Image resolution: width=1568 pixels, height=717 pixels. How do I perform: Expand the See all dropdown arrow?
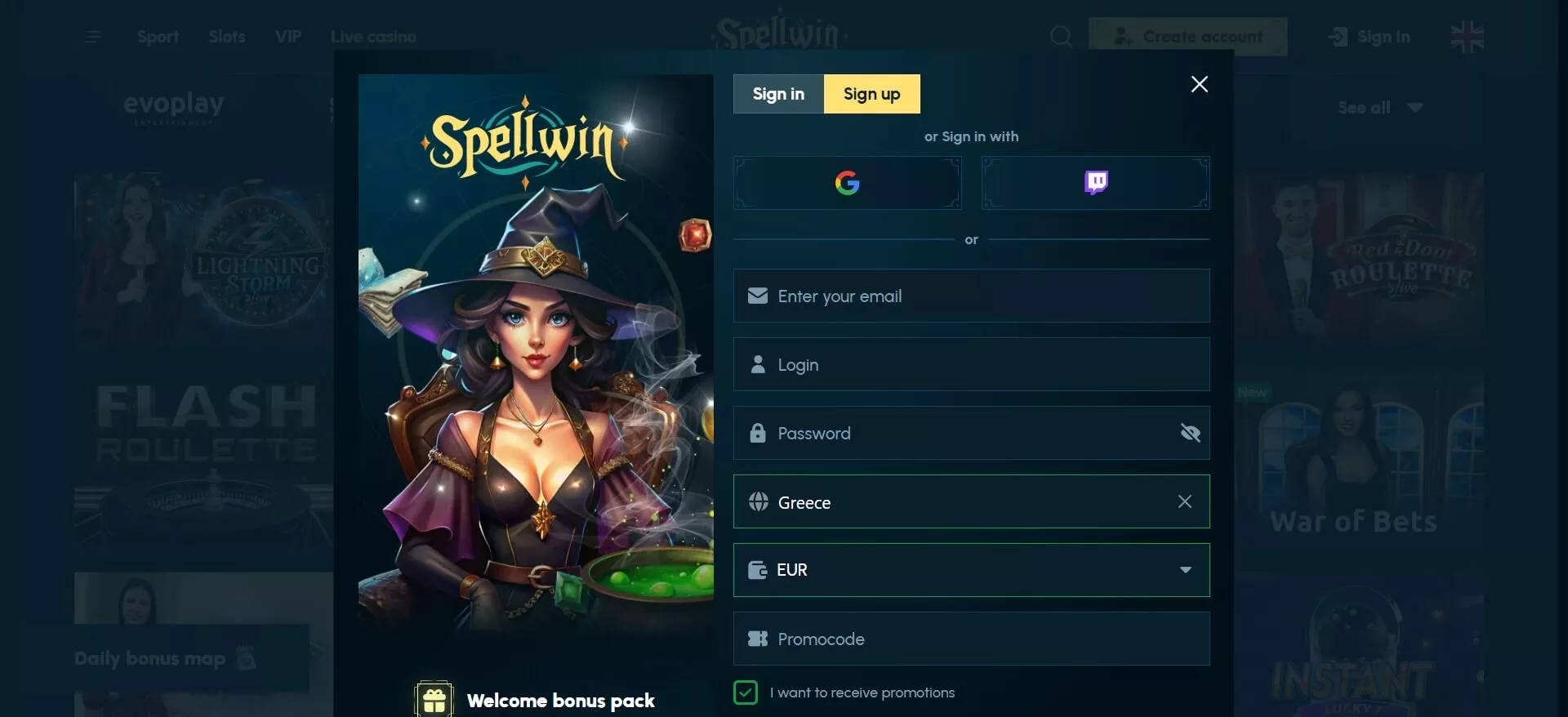[1415, 108]
